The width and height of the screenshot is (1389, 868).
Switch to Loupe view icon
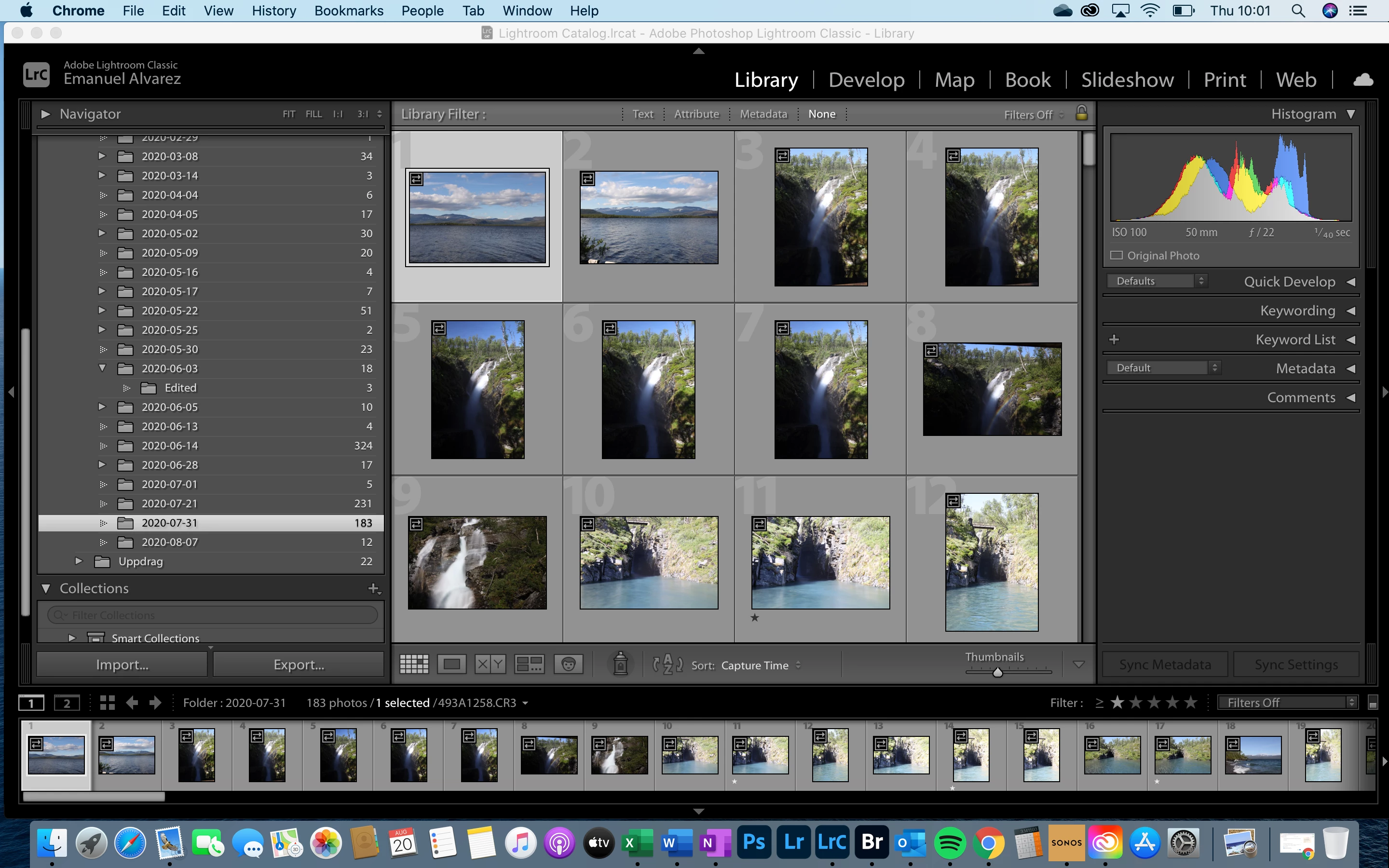click(452, 664)
